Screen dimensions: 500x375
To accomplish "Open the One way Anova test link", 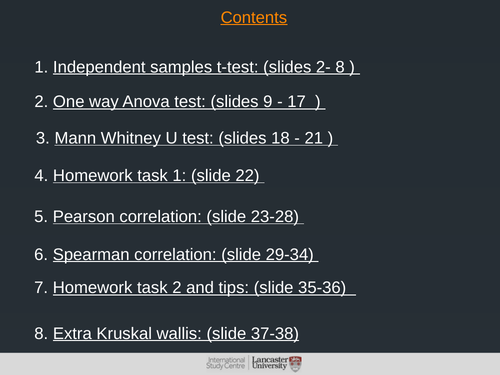I will tap(189, 102).
